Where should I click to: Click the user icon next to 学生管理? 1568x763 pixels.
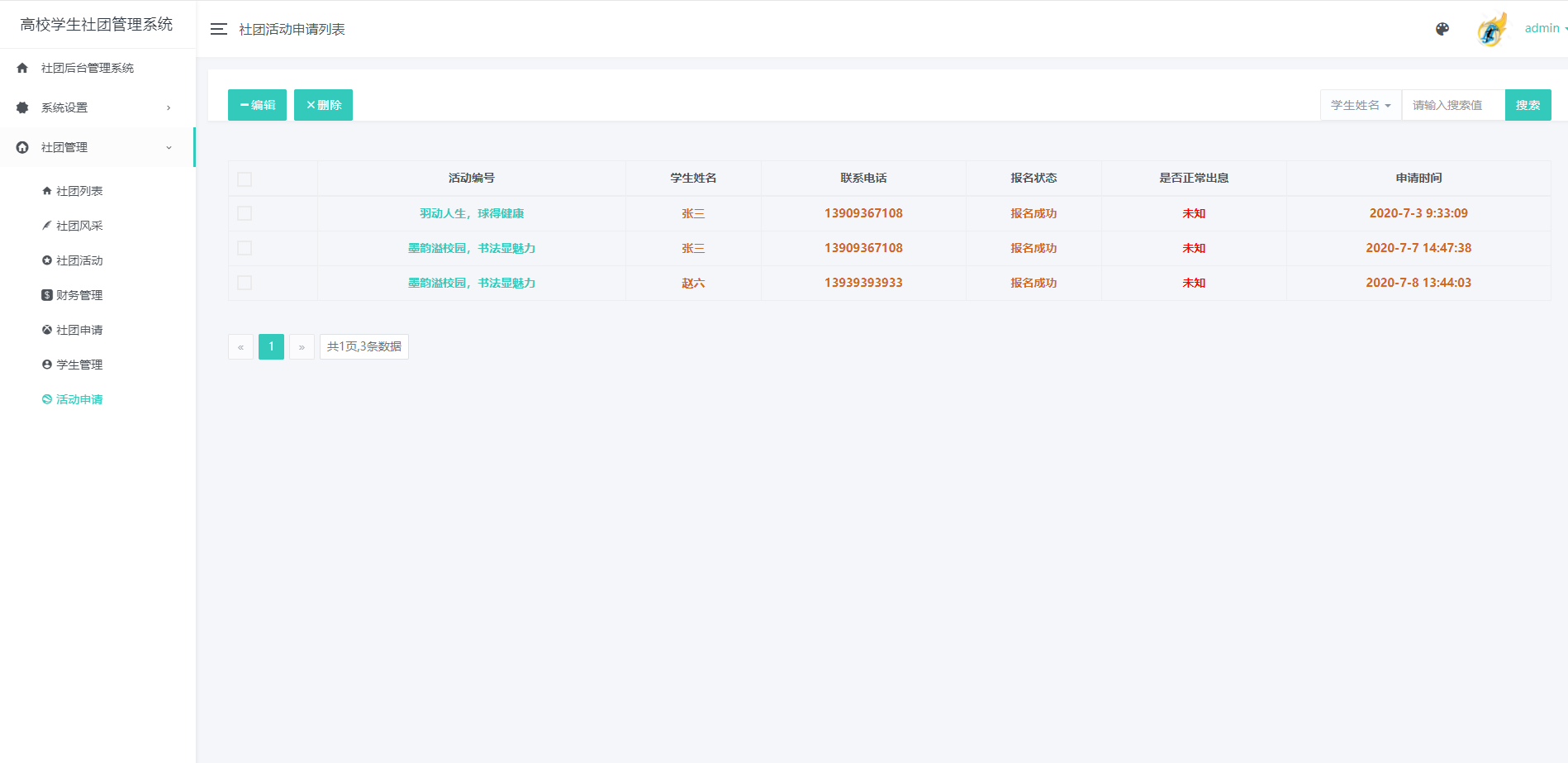[x=47, y=365]
